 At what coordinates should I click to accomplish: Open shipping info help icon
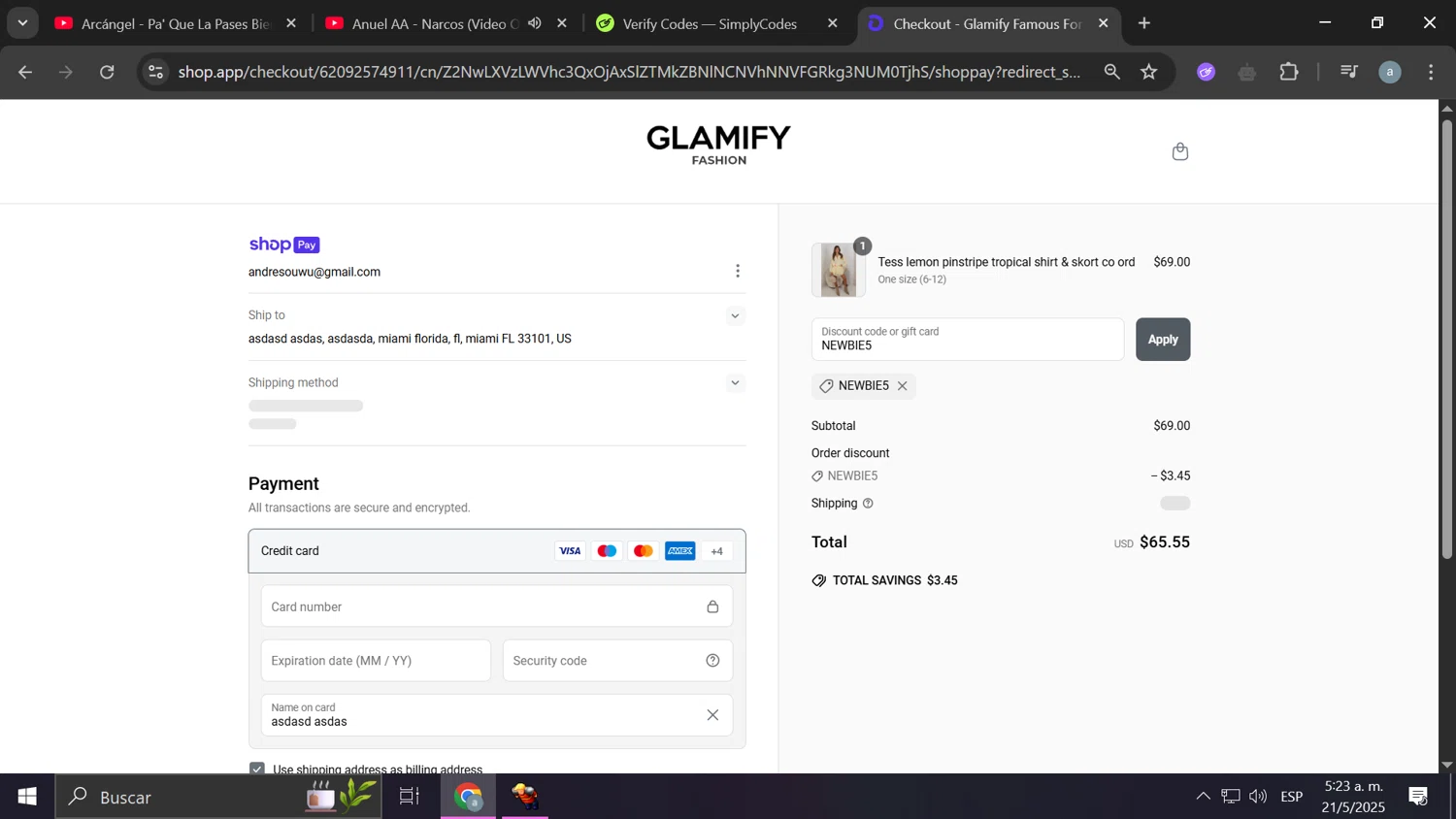coord(868,504)
